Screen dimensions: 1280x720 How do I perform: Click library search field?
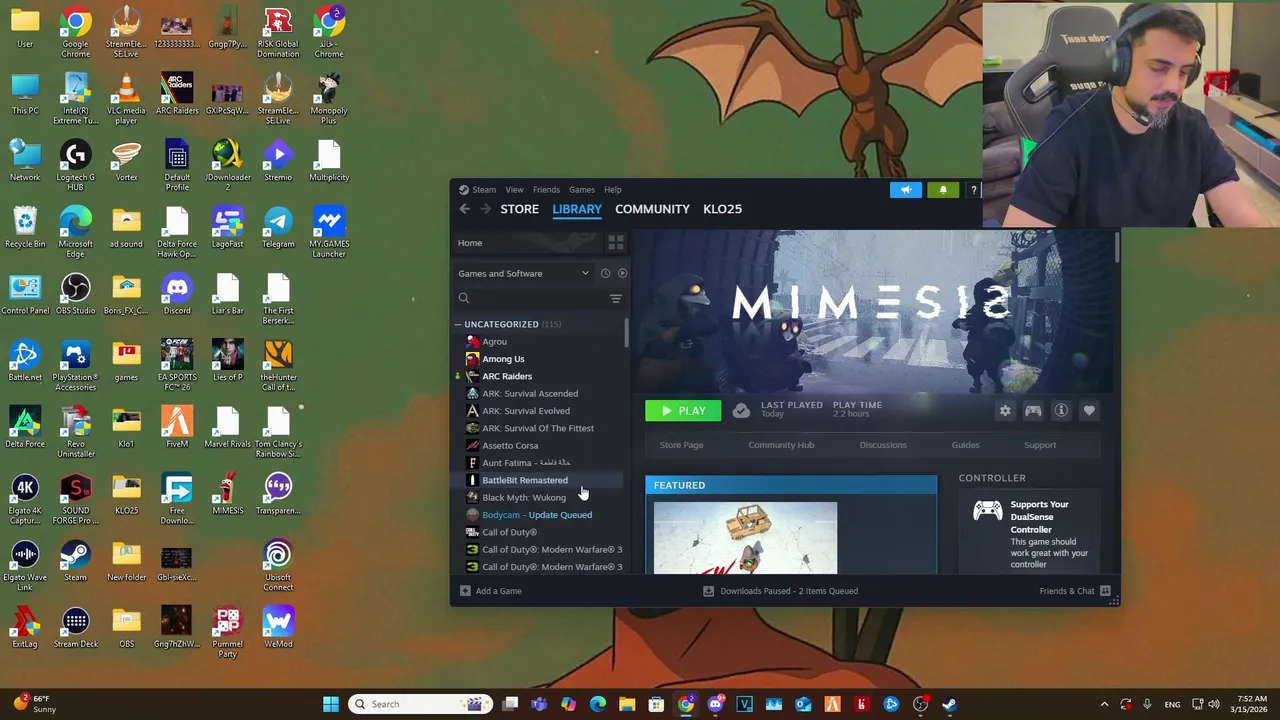point(531,298)
